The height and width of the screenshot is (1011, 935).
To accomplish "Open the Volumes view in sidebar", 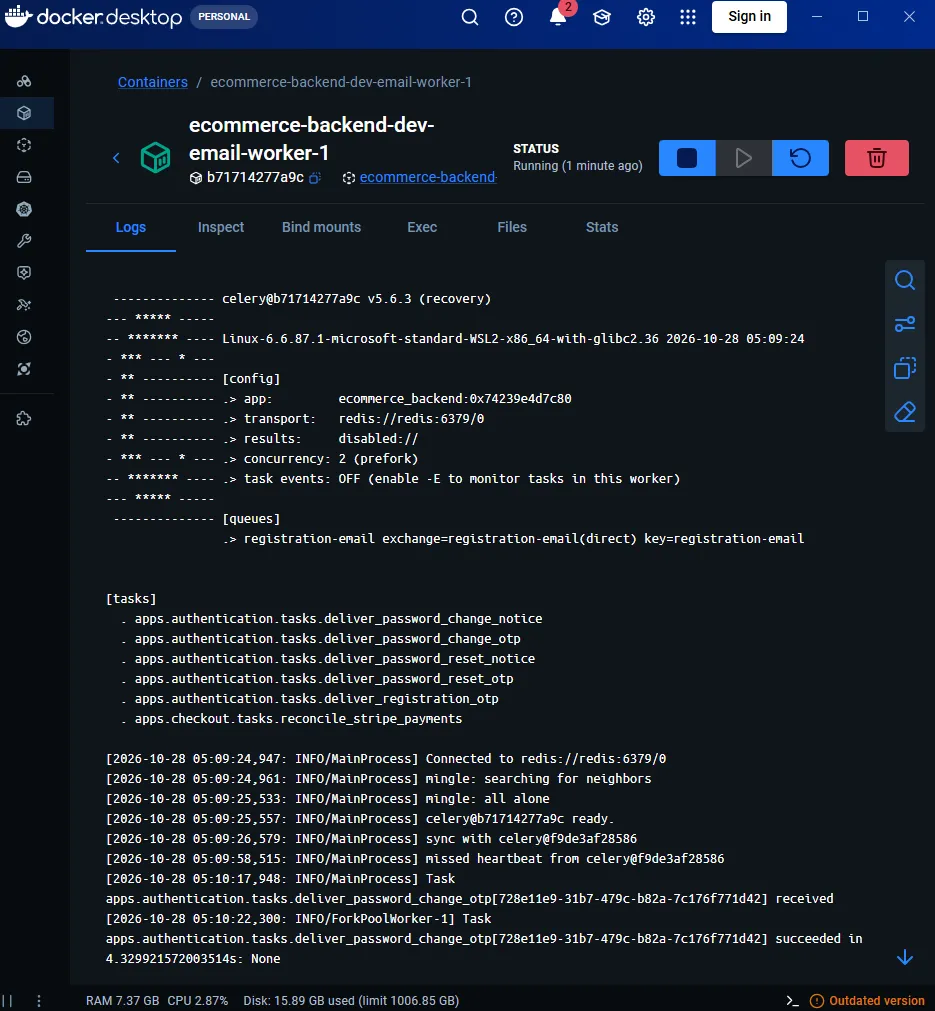I will (24, 177).
